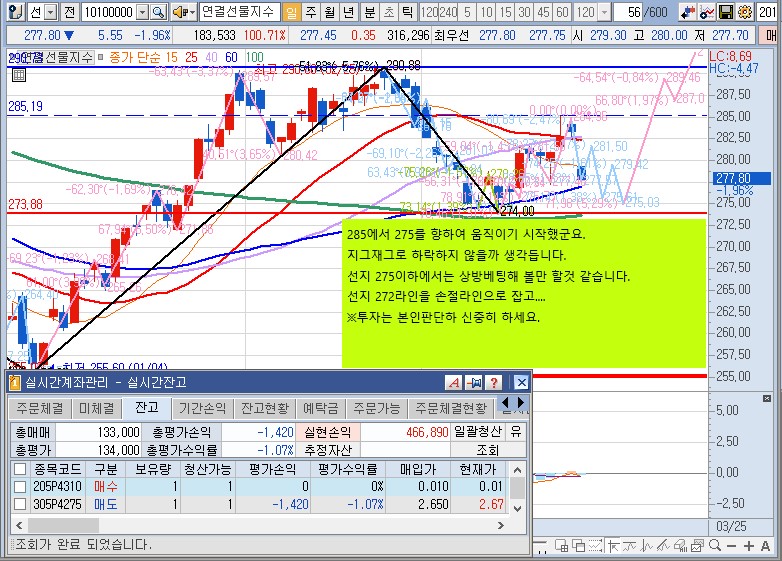Select the 잔고 tab
Viewport: 782px width, 561px height.
[147, 407]
